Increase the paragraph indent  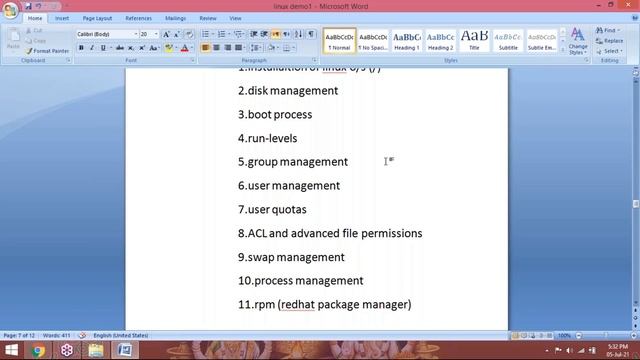pos(264,34)
